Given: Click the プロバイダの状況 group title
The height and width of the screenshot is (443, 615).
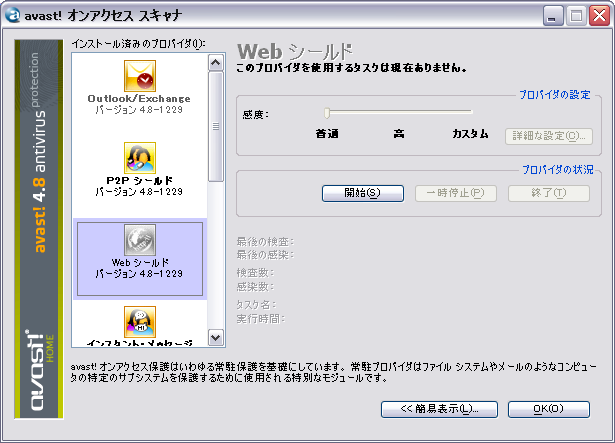Looking at the screenshot, I should point(558,170).
